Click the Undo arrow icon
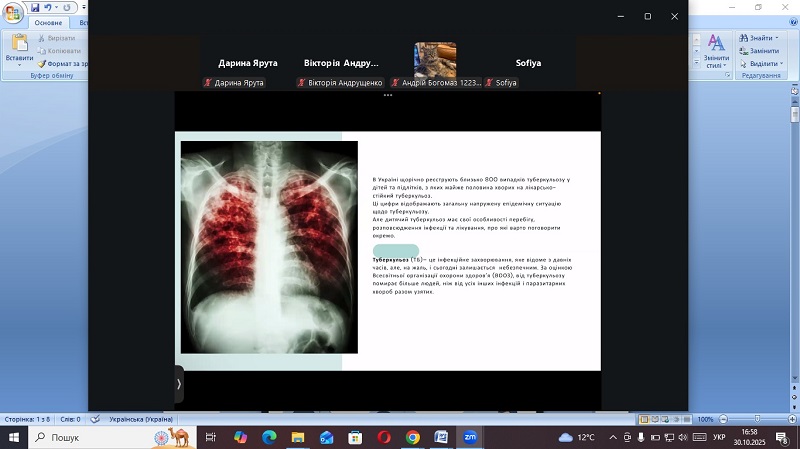Viewport: 800px width, 449px height. click(47, 7)
